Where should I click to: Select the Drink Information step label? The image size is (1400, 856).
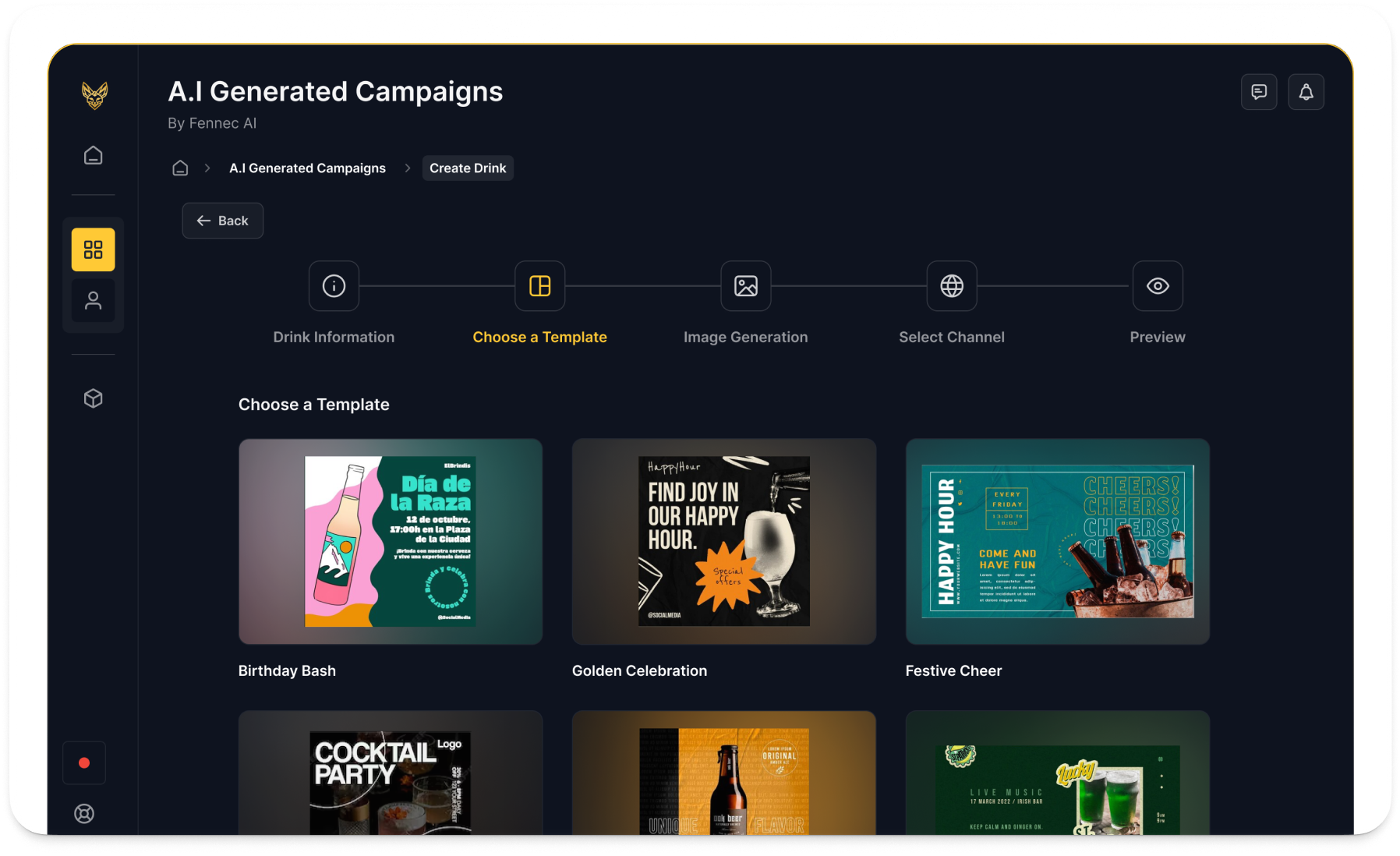pos(334,337)
